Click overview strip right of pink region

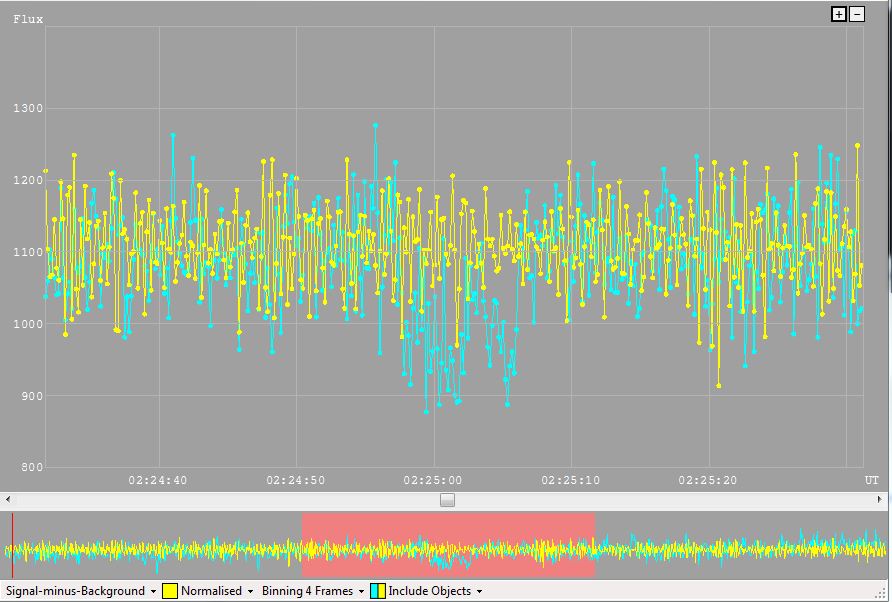click(740, 545)
